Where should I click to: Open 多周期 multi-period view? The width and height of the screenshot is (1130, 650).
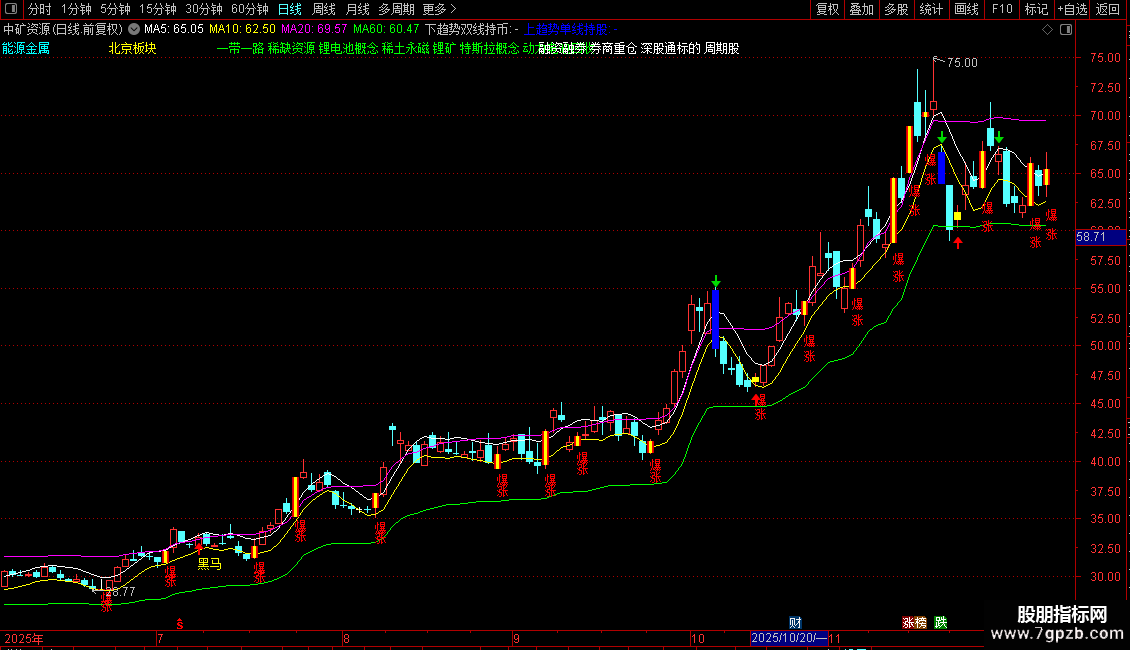point(396,9)
